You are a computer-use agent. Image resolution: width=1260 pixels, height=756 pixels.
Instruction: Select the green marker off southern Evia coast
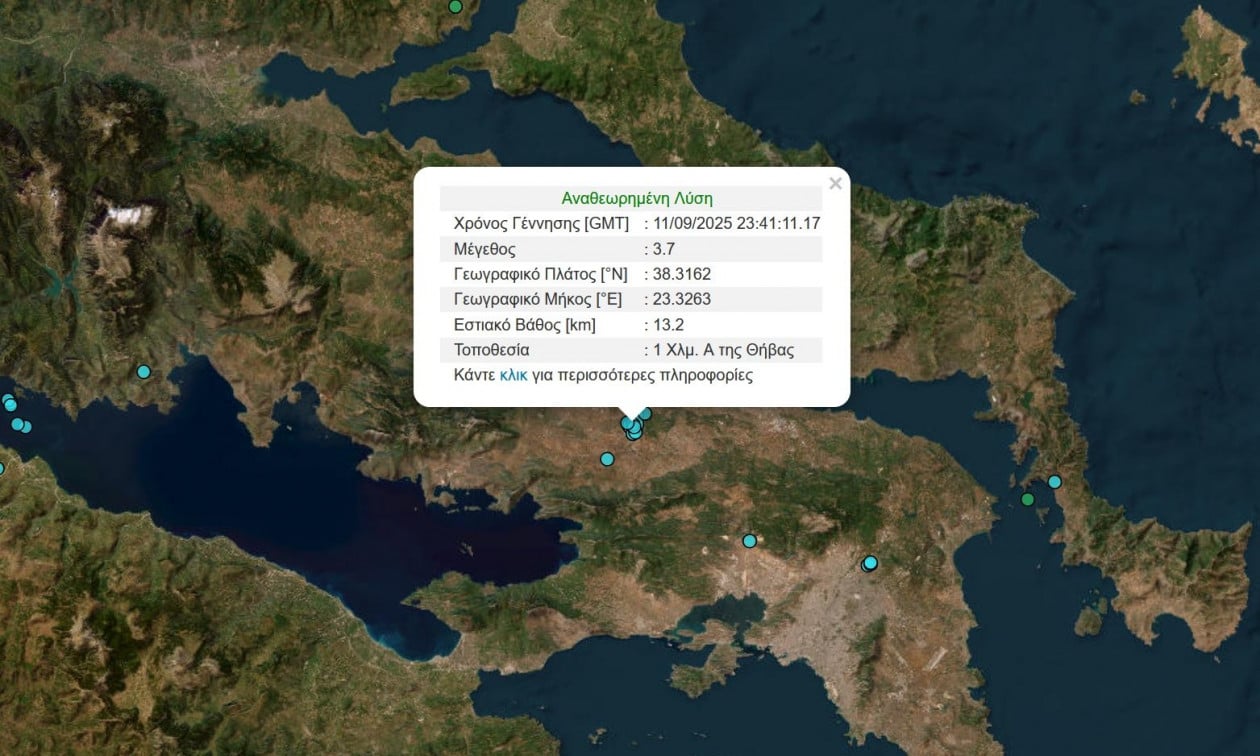coord(1027,499)
